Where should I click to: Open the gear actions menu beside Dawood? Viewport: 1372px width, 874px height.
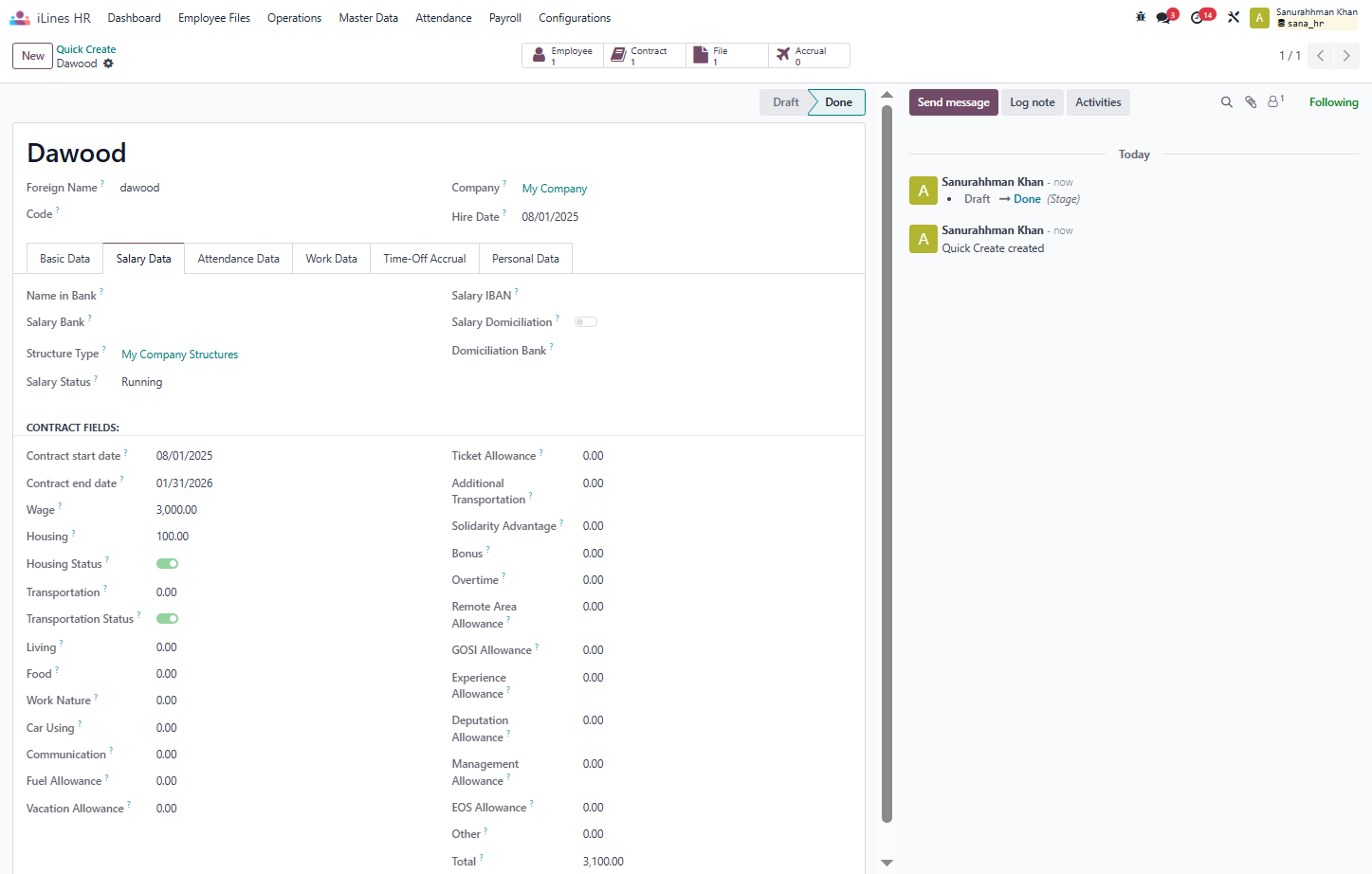(108, 64)
